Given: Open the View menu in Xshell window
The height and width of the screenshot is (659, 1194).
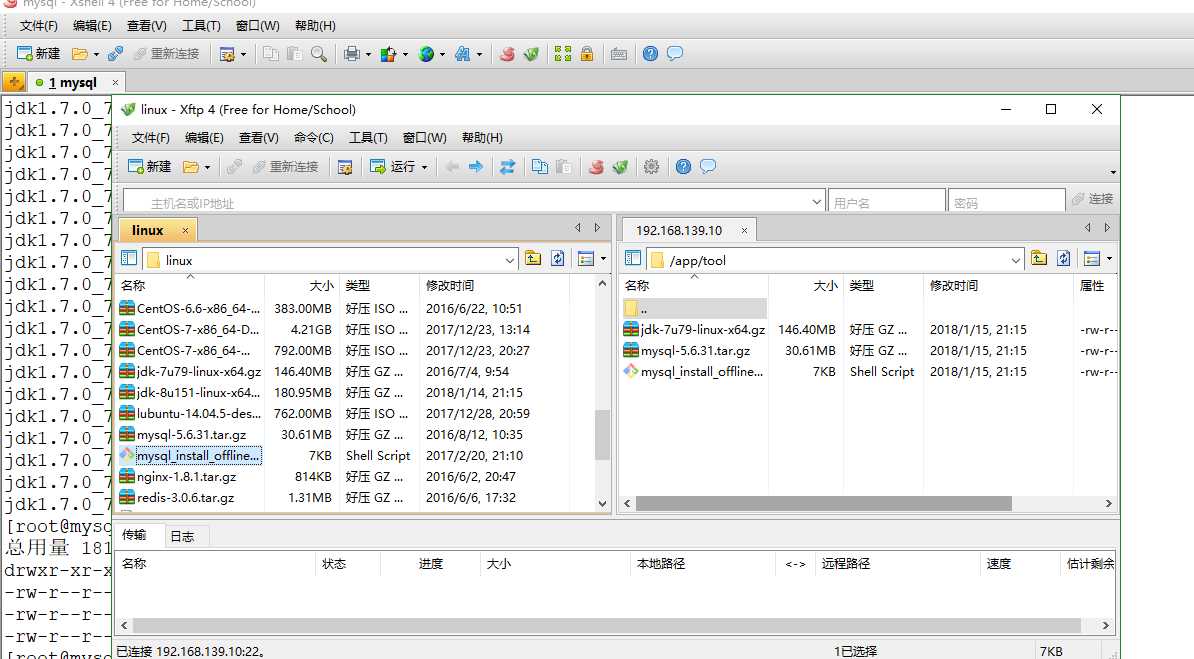Looking at the screenshot, I should point(146,26).
